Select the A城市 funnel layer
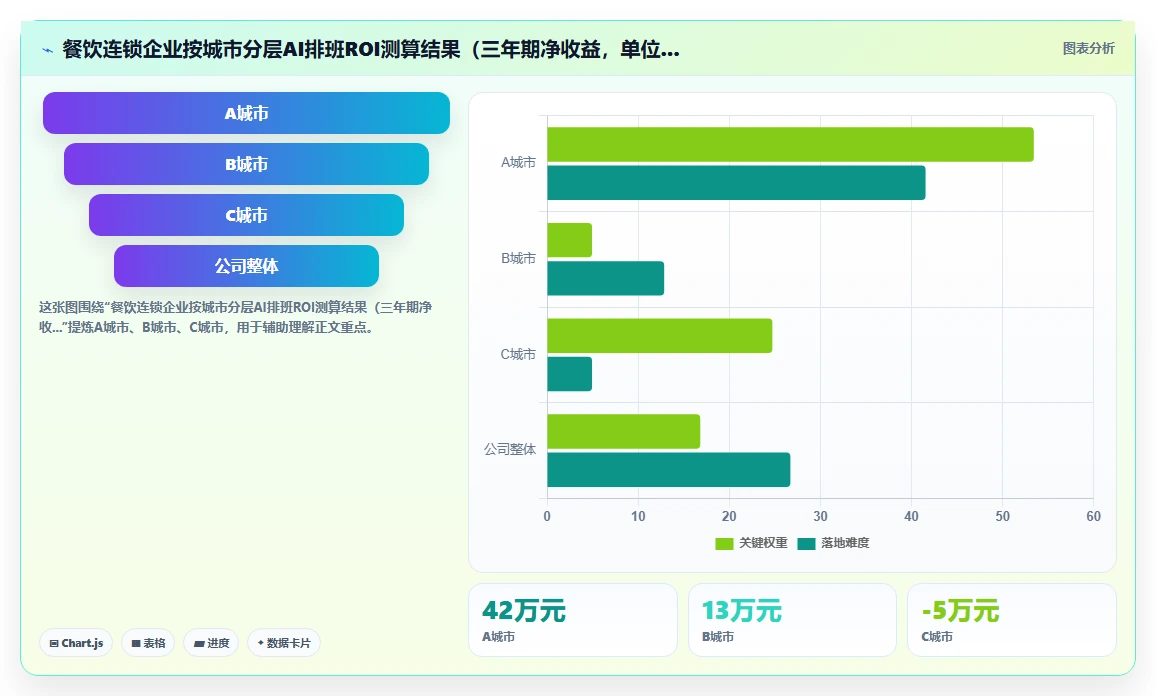The height and width of the screenshot is (696, 1156). tap(246, 113)
